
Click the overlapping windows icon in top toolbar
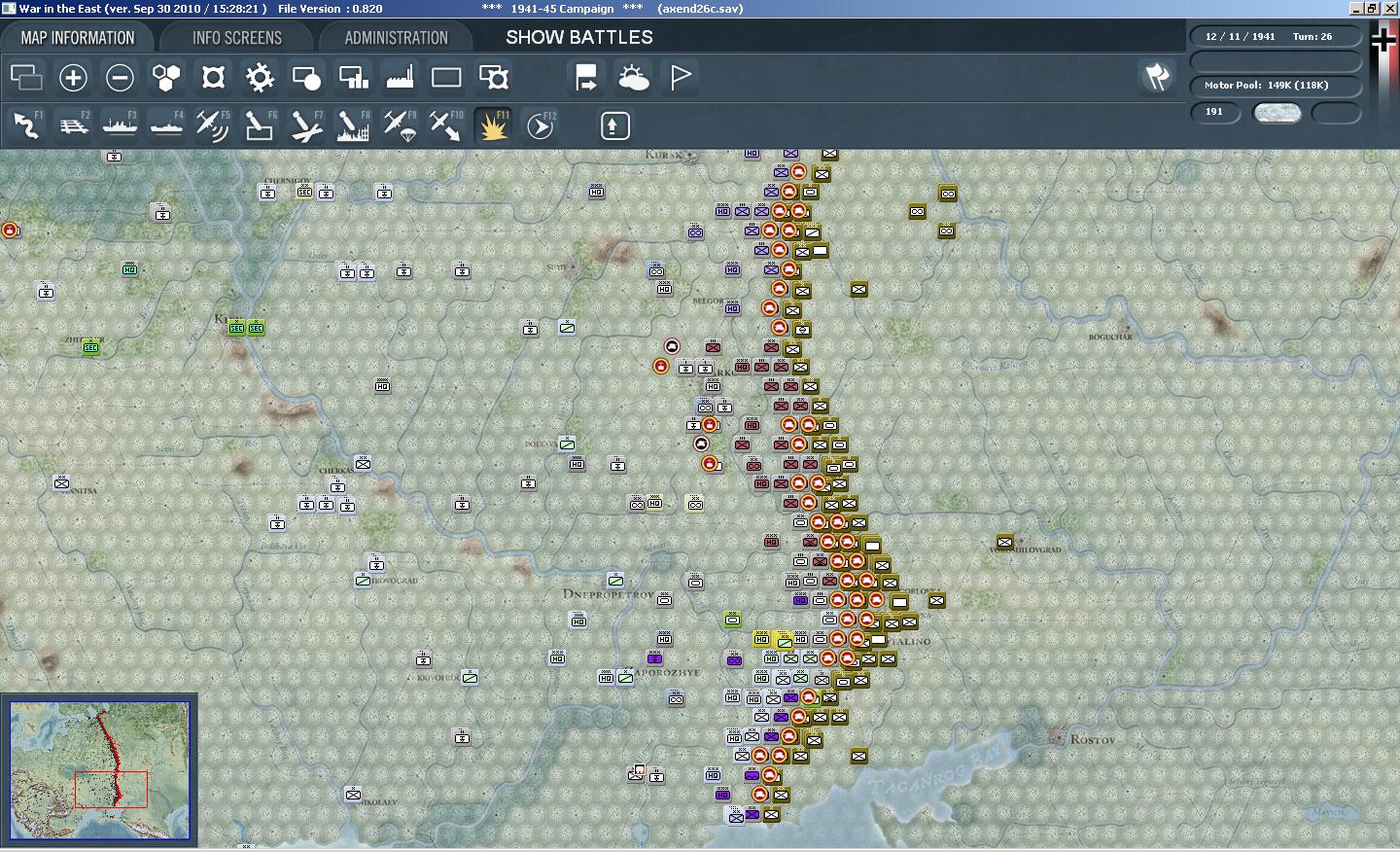[x=26, y=78]
